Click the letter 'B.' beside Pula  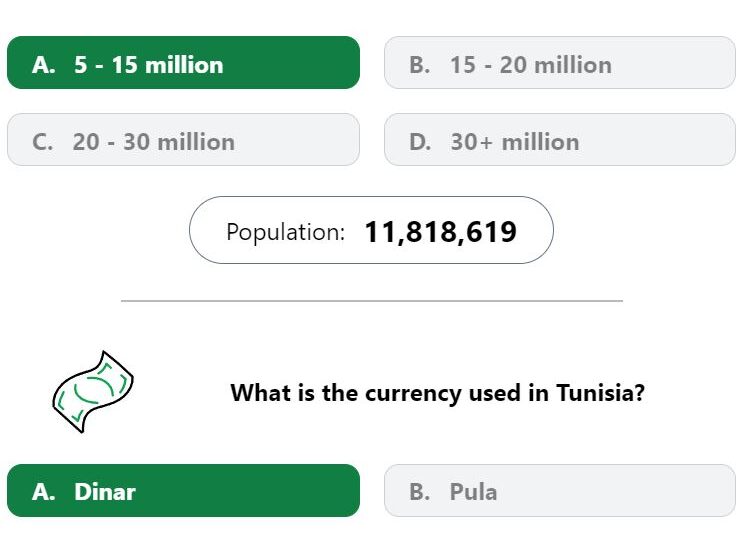(x=420, y=492)
